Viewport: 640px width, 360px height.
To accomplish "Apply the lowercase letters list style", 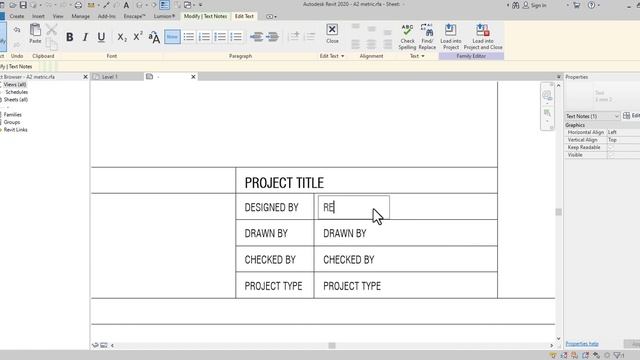I will click(220, 37).
